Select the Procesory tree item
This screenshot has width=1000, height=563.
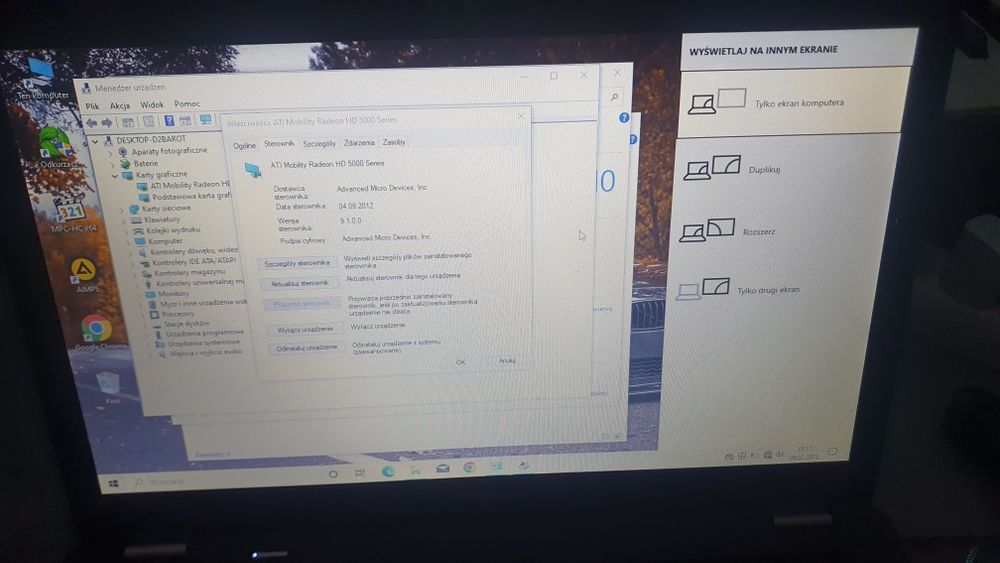tap(172, 314)
